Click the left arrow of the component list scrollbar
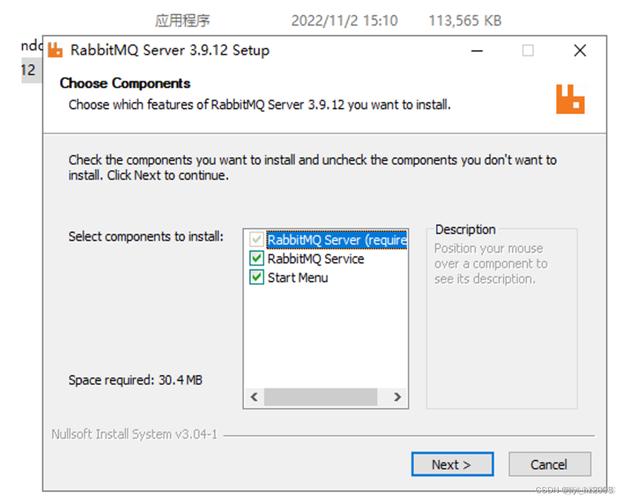The height and width of the screenshot is (500, 621). click(254, 397)
